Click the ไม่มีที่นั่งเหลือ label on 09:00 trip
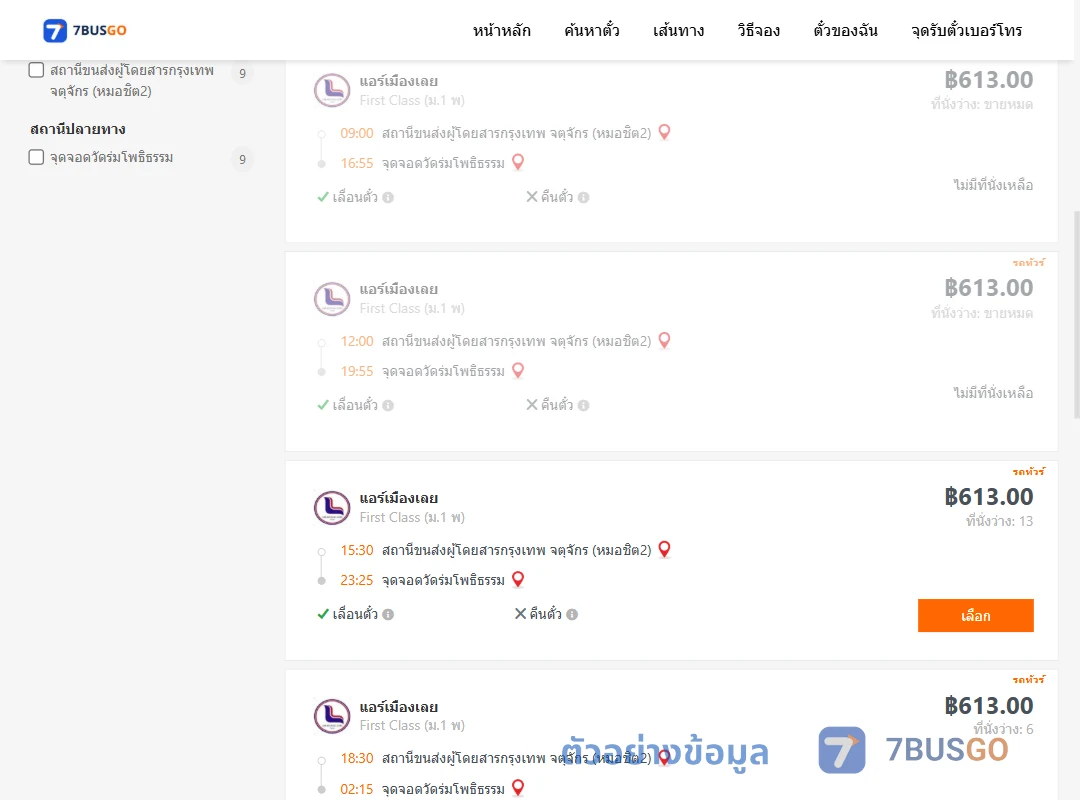This screenshot has height=800, width=1080. point(993,185)
